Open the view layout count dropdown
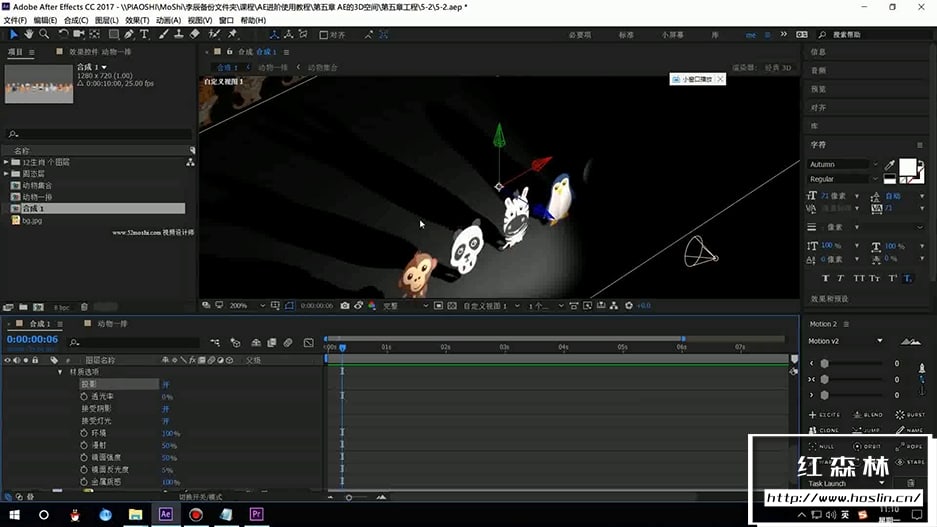Viewport: 937px width, 527px height. [561, 305]
